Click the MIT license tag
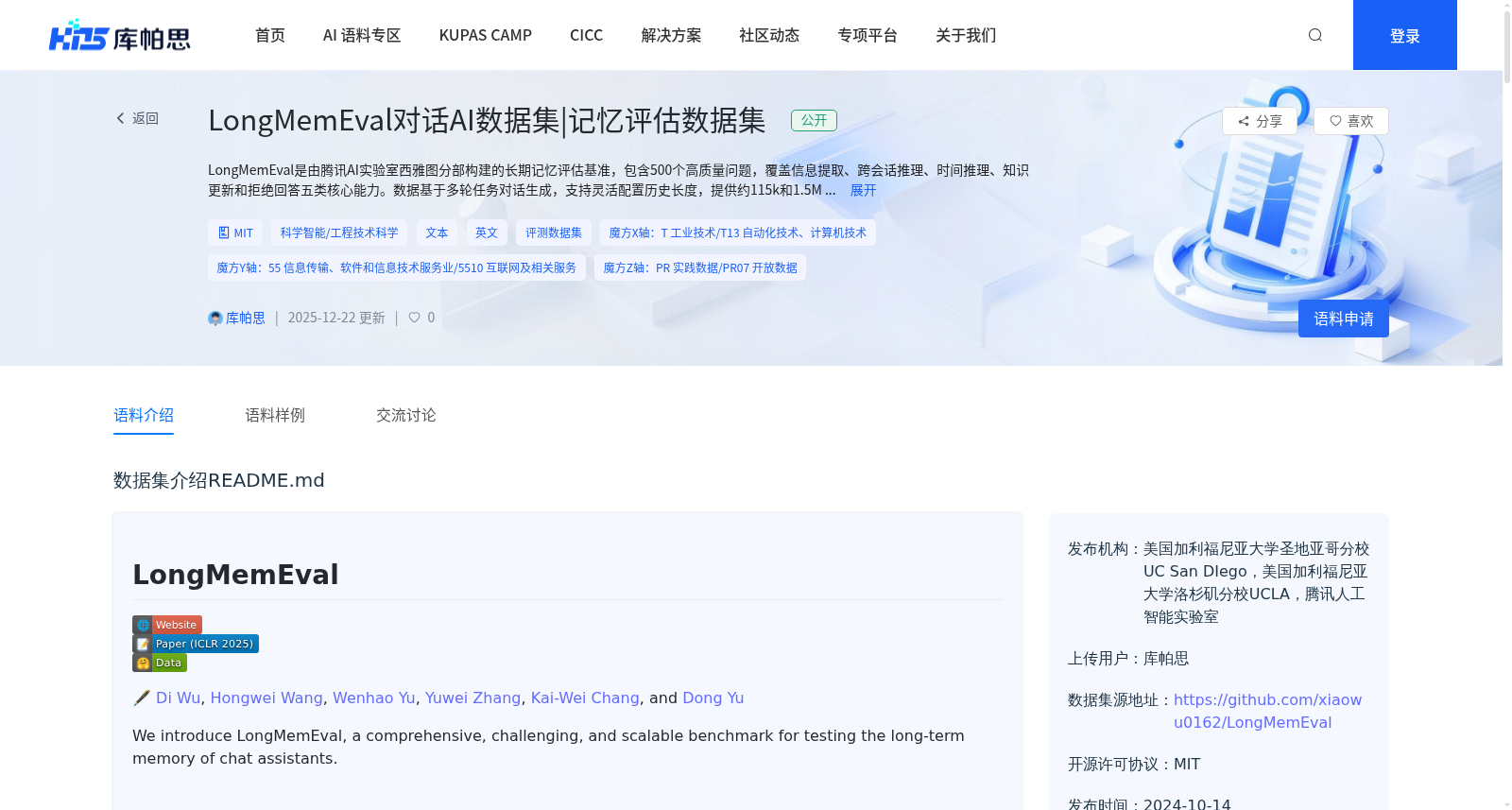The image size is (1512, 810). pyautogui.click(x=235, y=233)
